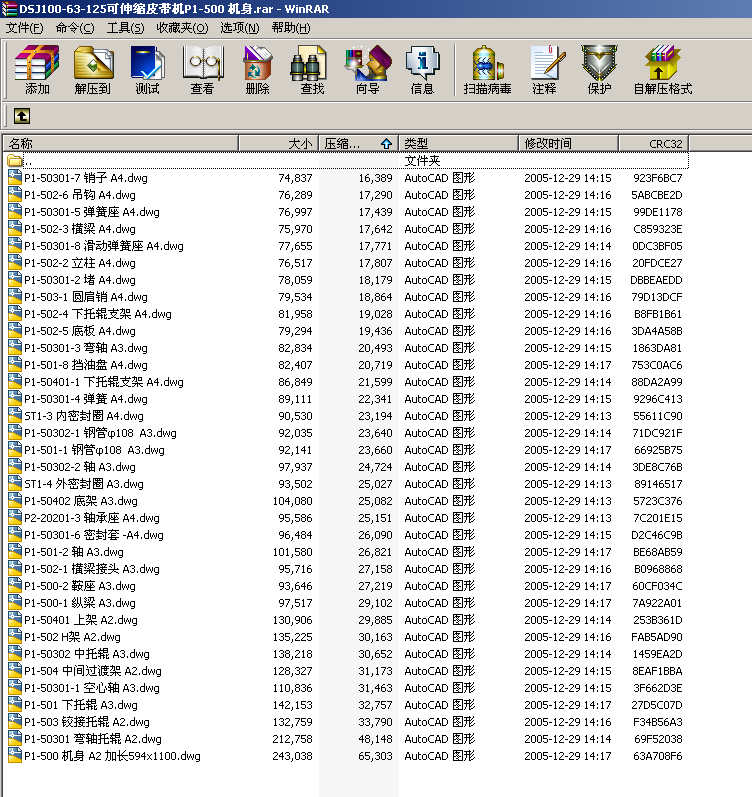Select file P1-50401-1 下托辊支架 A4.dwg
This screenshot has width=752, height=797.
(104, 382)
